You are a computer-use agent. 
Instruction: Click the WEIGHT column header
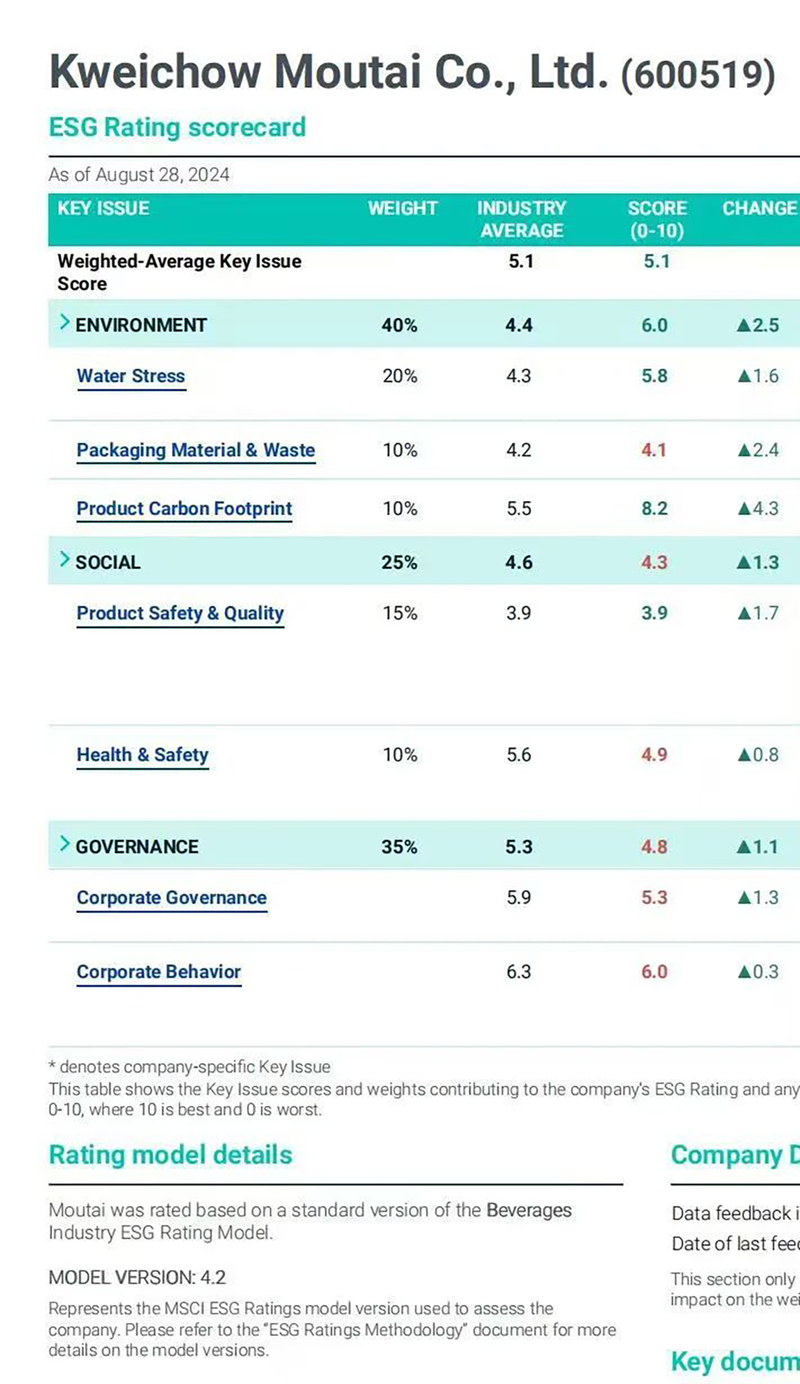point(402,209)
